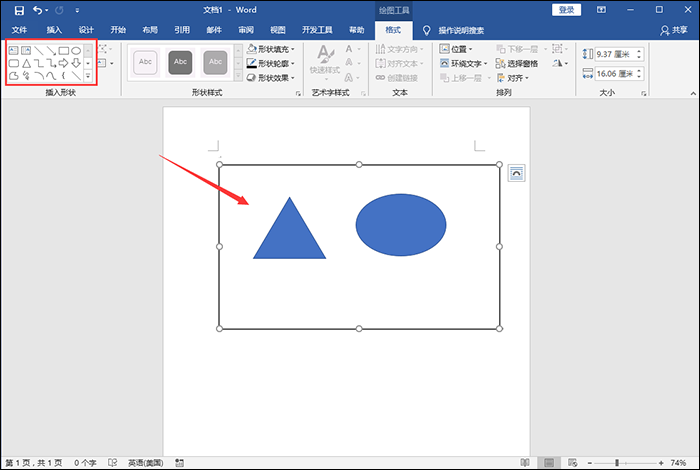Choose the down block arrow shape
Image resolution: width=700 pixels, height=470 pixels.
pos(76,63)
